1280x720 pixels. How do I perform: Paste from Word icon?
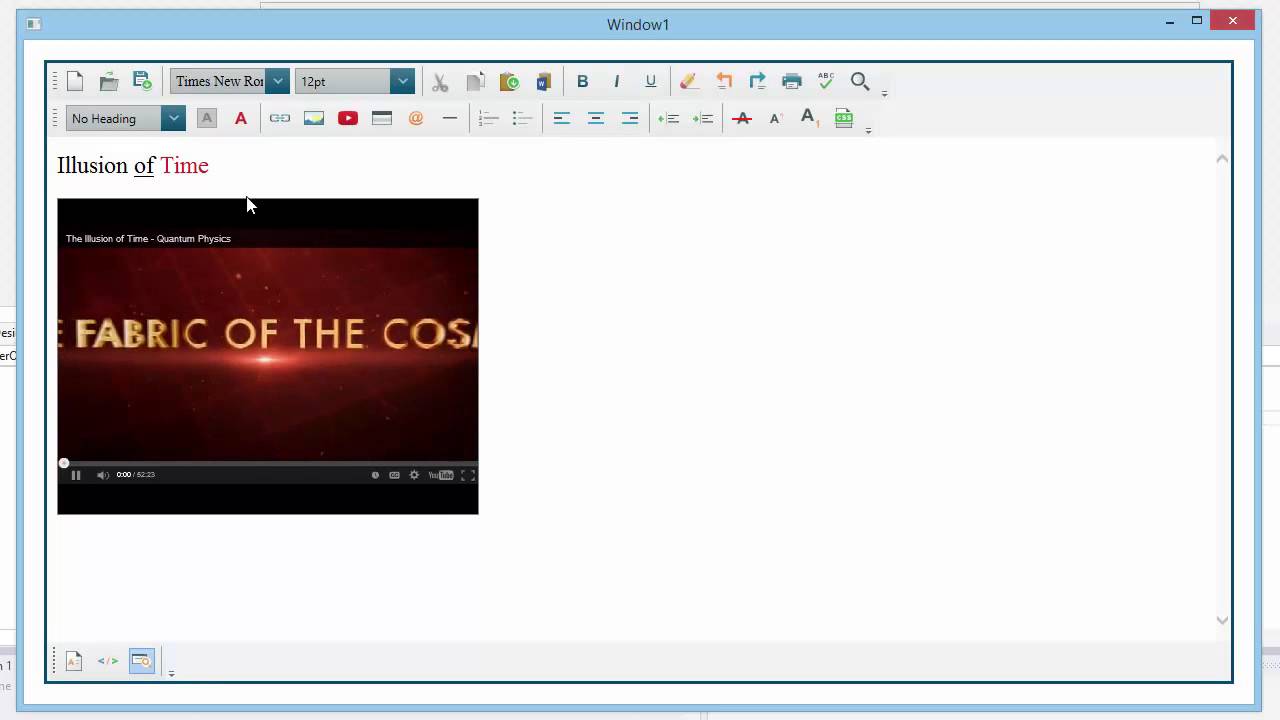tap(543, 82)
